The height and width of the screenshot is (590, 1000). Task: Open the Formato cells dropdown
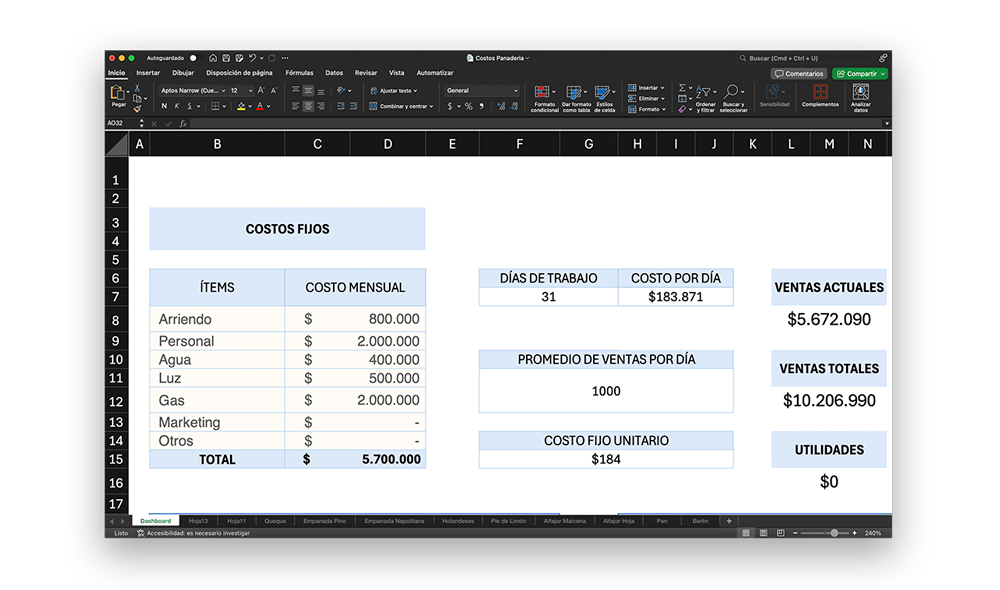647,109
